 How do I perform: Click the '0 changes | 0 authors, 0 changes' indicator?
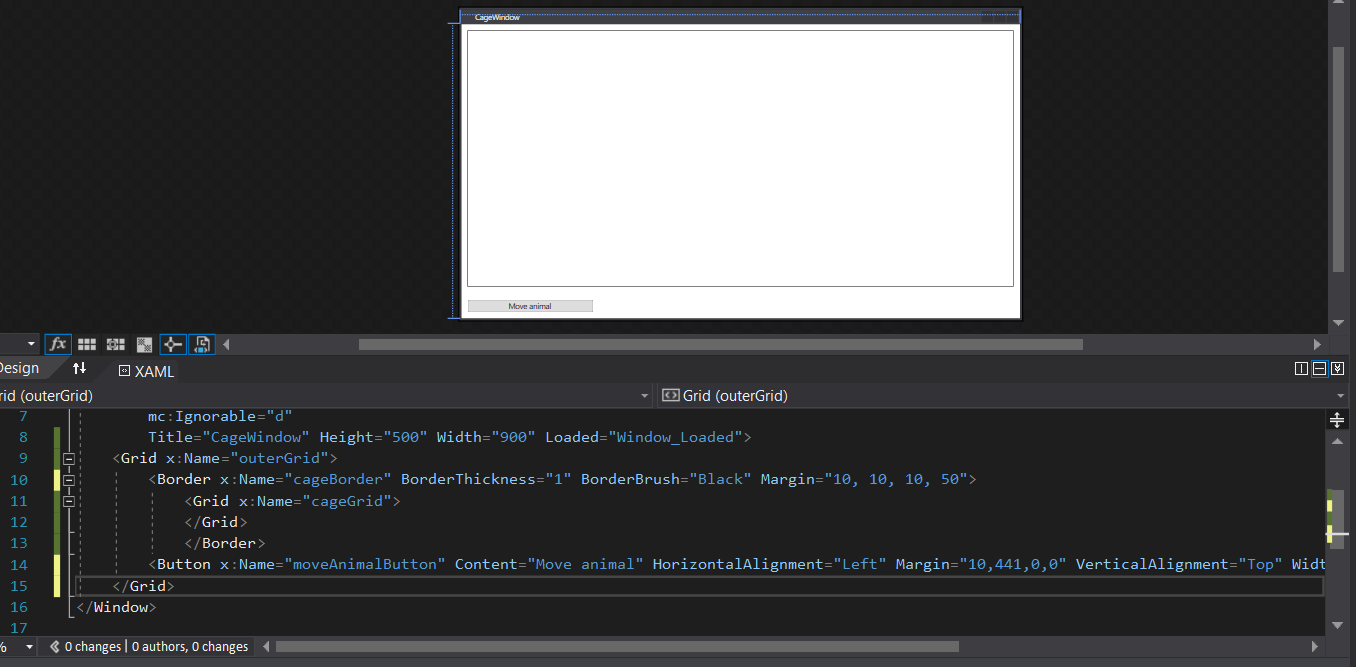pyautogui.click(x=156, y=647)
